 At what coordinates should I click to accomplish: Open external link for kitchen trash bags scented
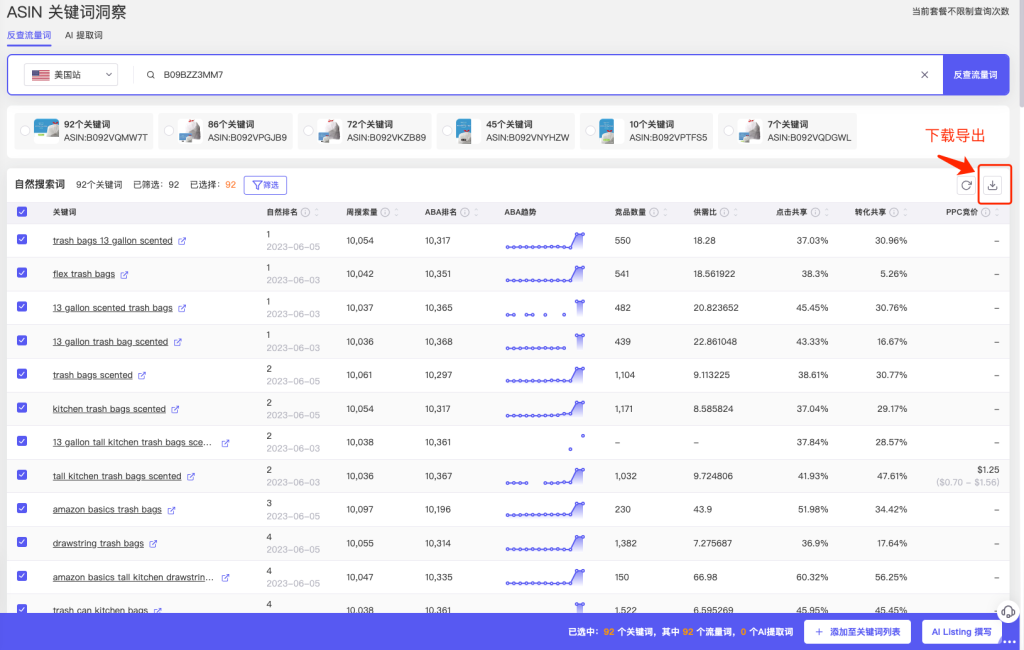click(x=175, y=410)
